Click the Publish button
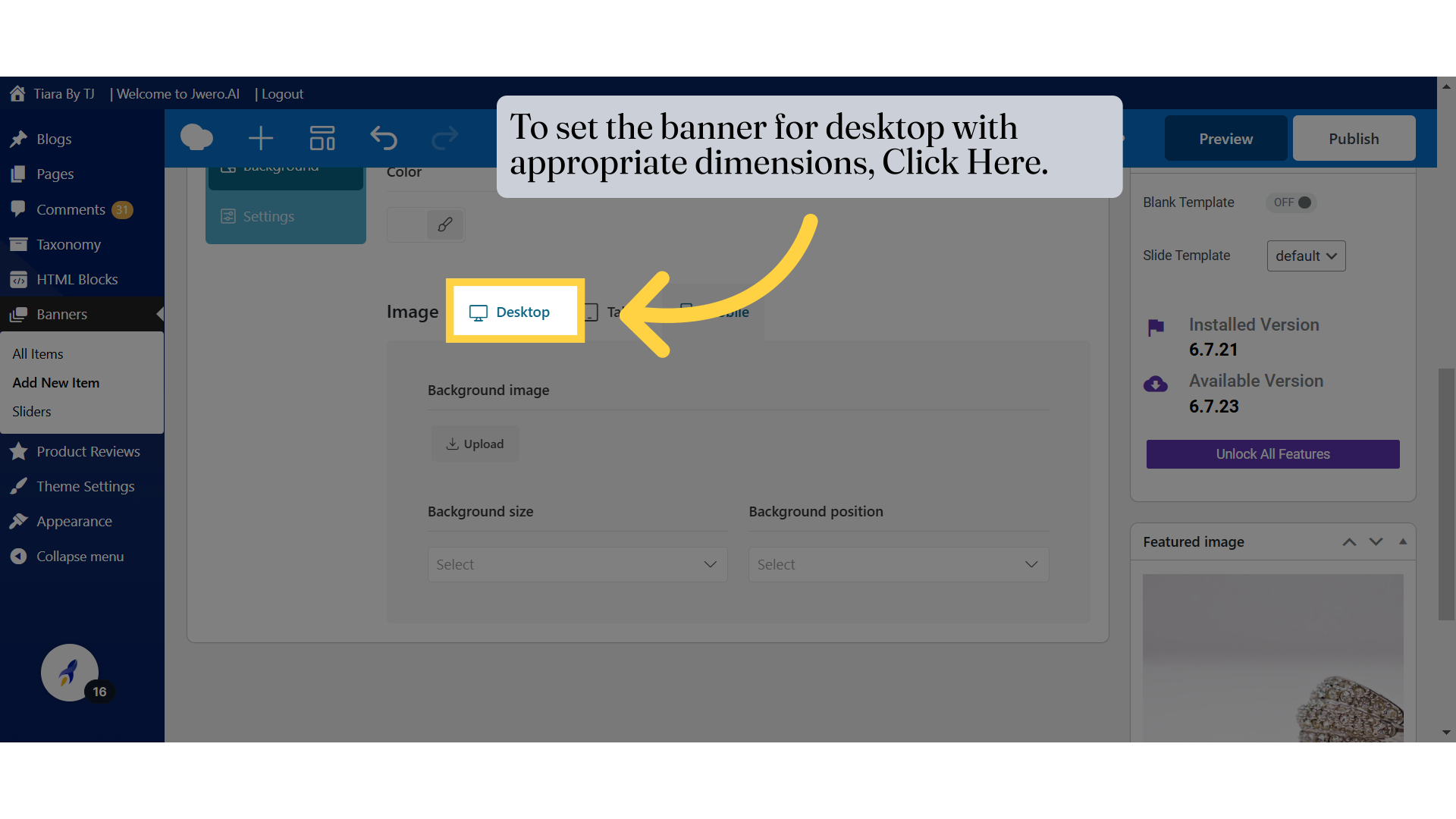 [1354, 138]
